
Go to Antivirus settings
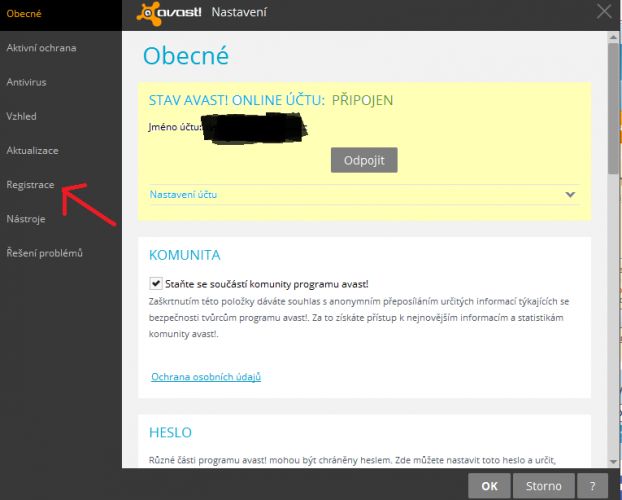[26, 82]
